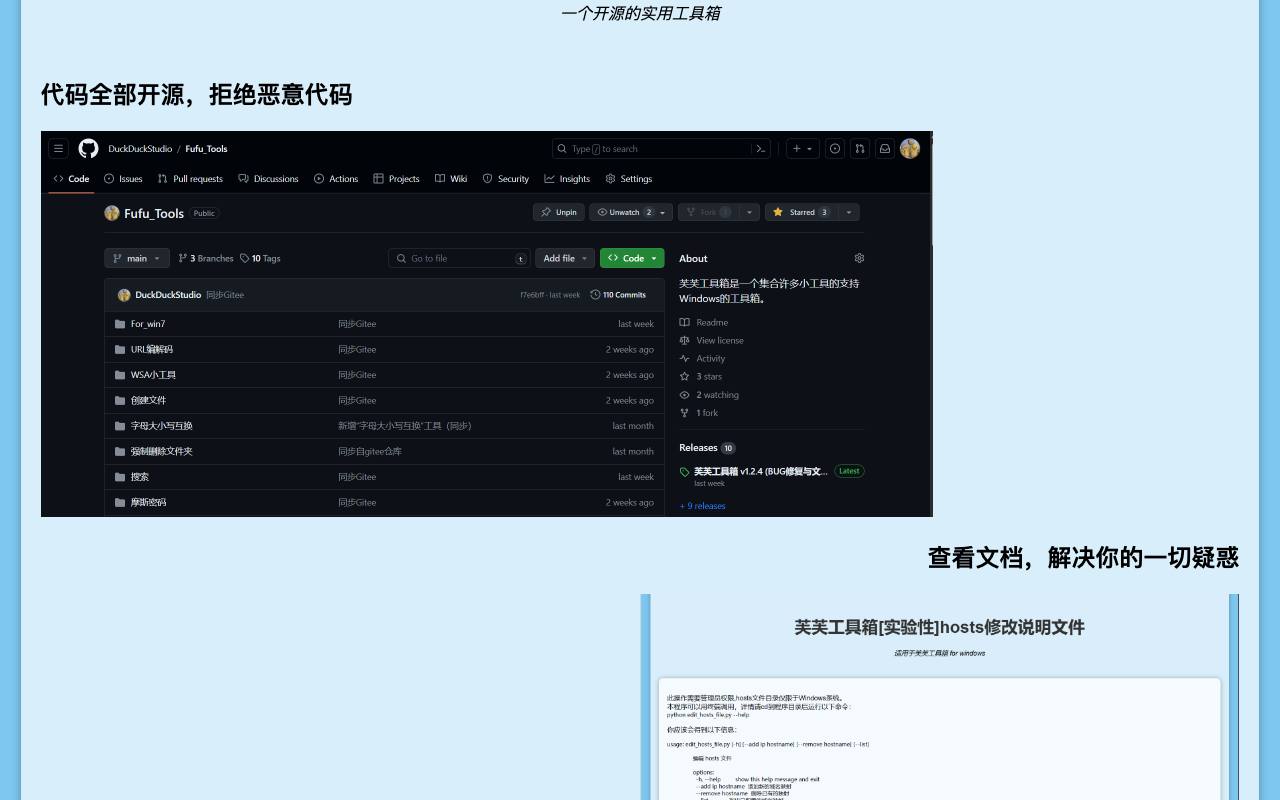Click the hosts修改说明文件 document preview image
Viewport: 1280px width, 800px height.
click(x=940, y=697)
